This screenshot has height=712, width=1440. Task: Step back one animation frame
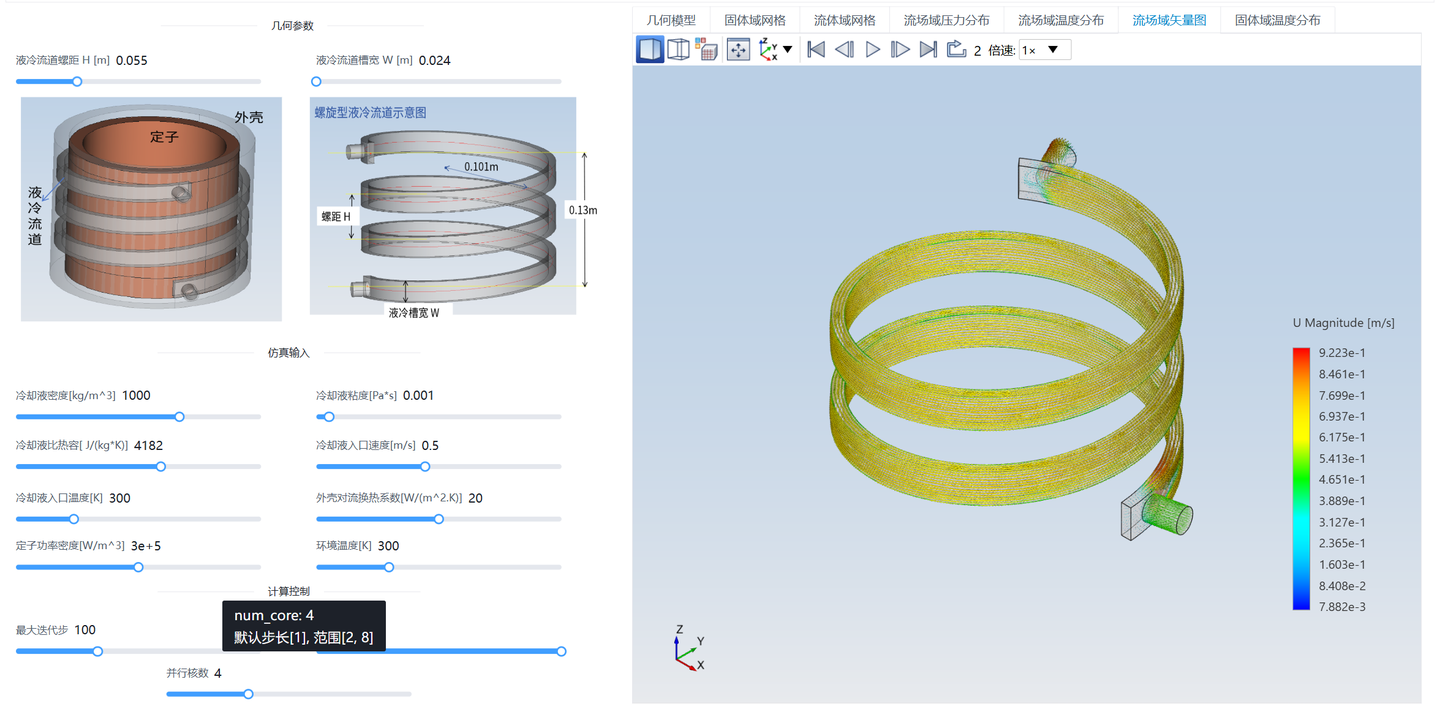(x=844, y=49)
